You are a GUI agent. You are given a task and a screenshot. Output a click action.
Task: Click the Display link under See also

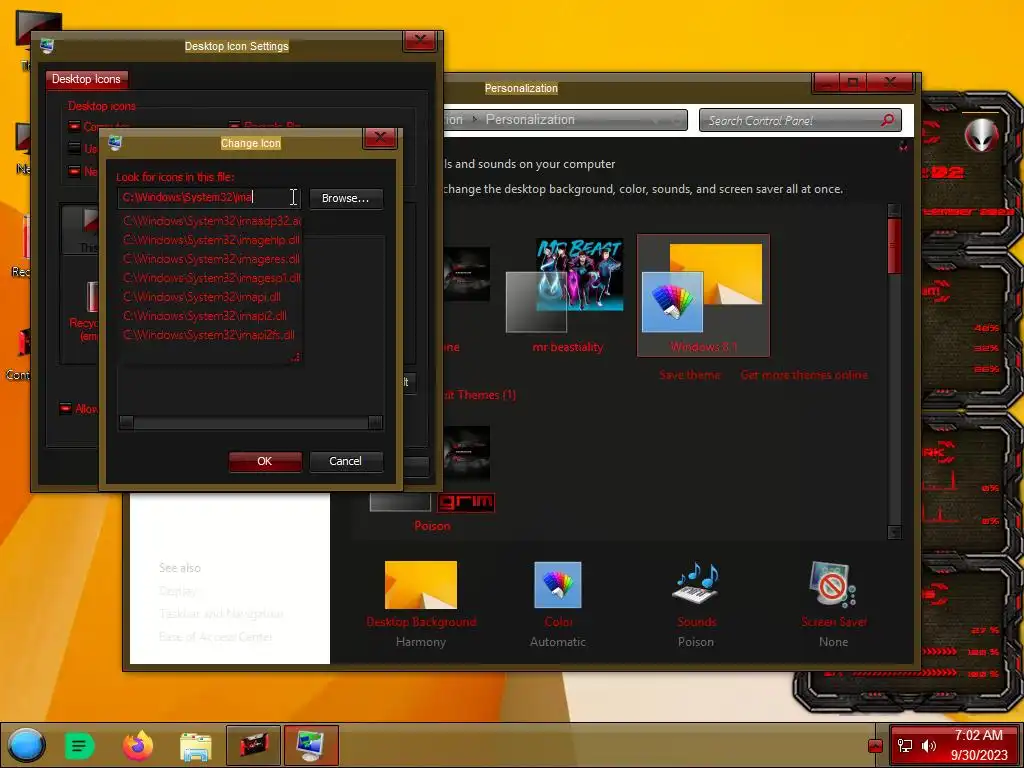178,591
